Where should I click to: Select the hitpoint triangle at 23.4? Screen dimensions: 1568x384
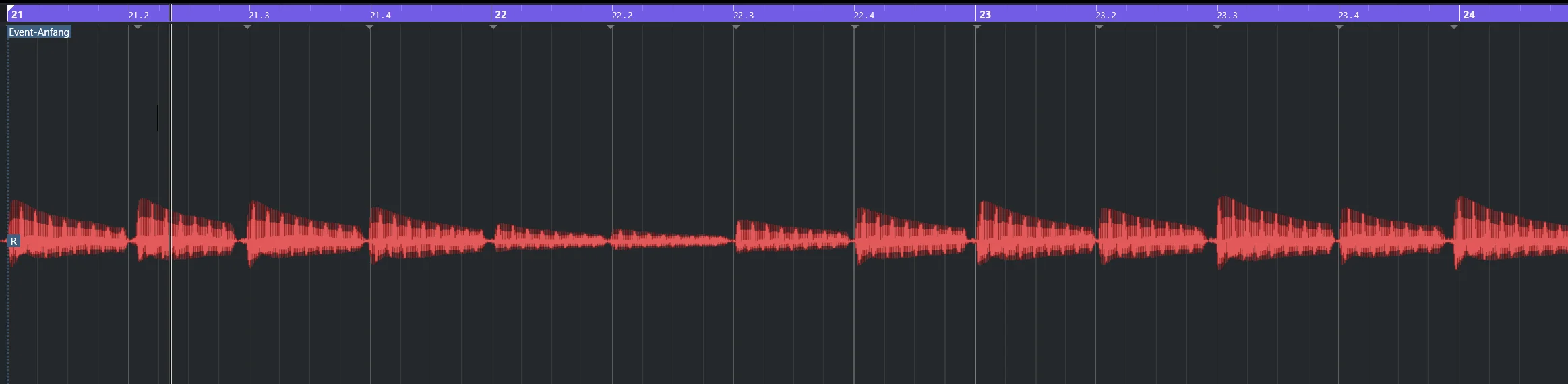[x=1339, y=27]
